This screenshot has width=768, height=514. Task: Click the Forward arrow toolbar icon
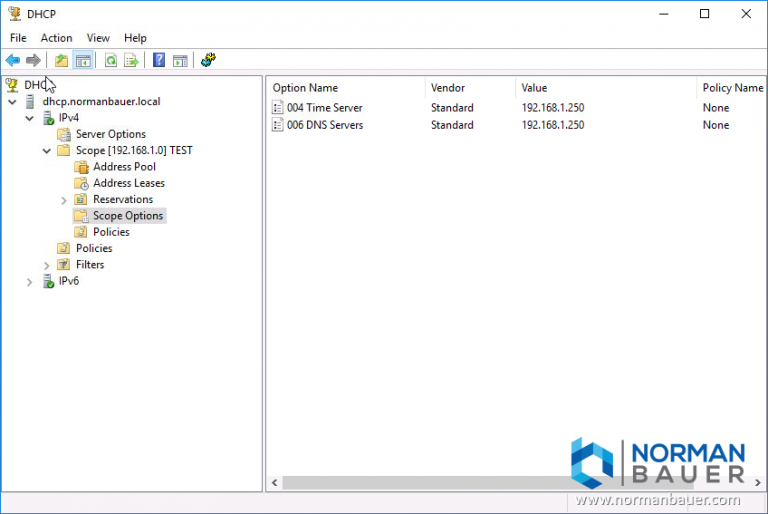coord(33,61)
